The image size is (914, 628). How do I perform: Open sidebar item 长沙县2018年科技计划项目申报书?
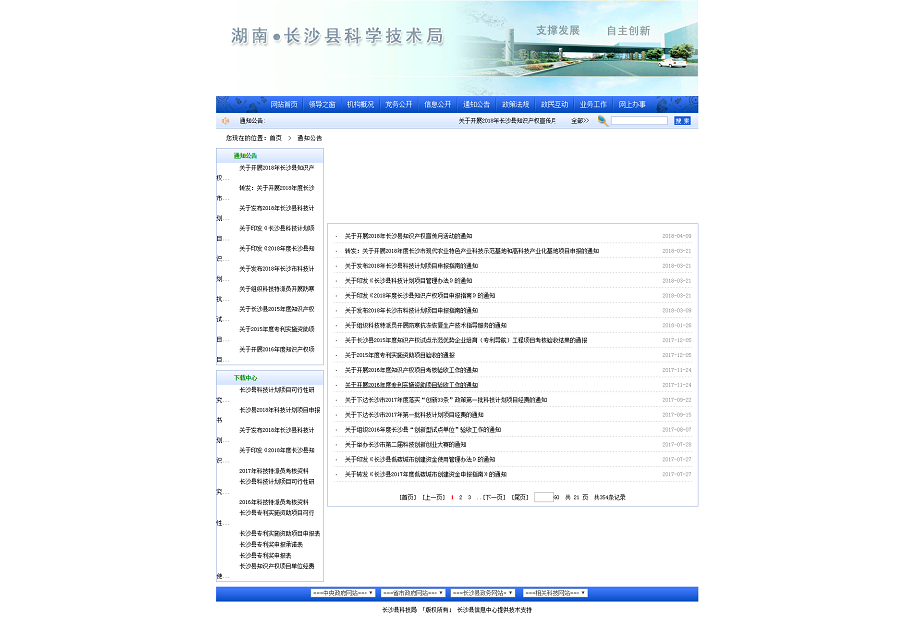(x=280, y=410)
